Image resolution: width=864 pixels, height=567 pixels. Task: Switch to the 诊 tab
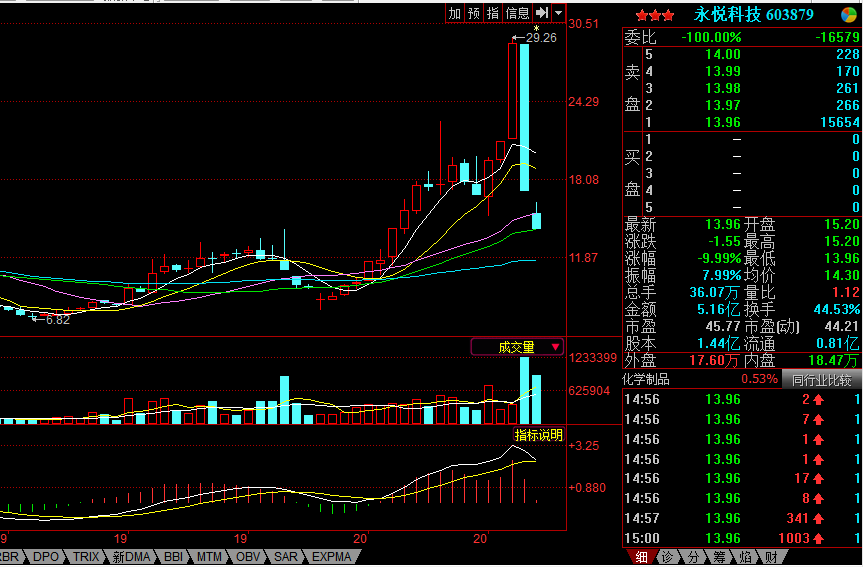(x=667, y=557)
